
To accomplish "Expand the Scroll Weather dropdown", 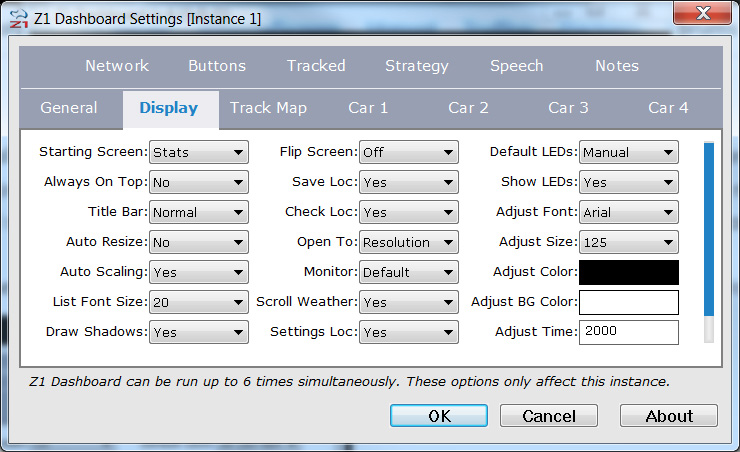I will tap(409, 302).
